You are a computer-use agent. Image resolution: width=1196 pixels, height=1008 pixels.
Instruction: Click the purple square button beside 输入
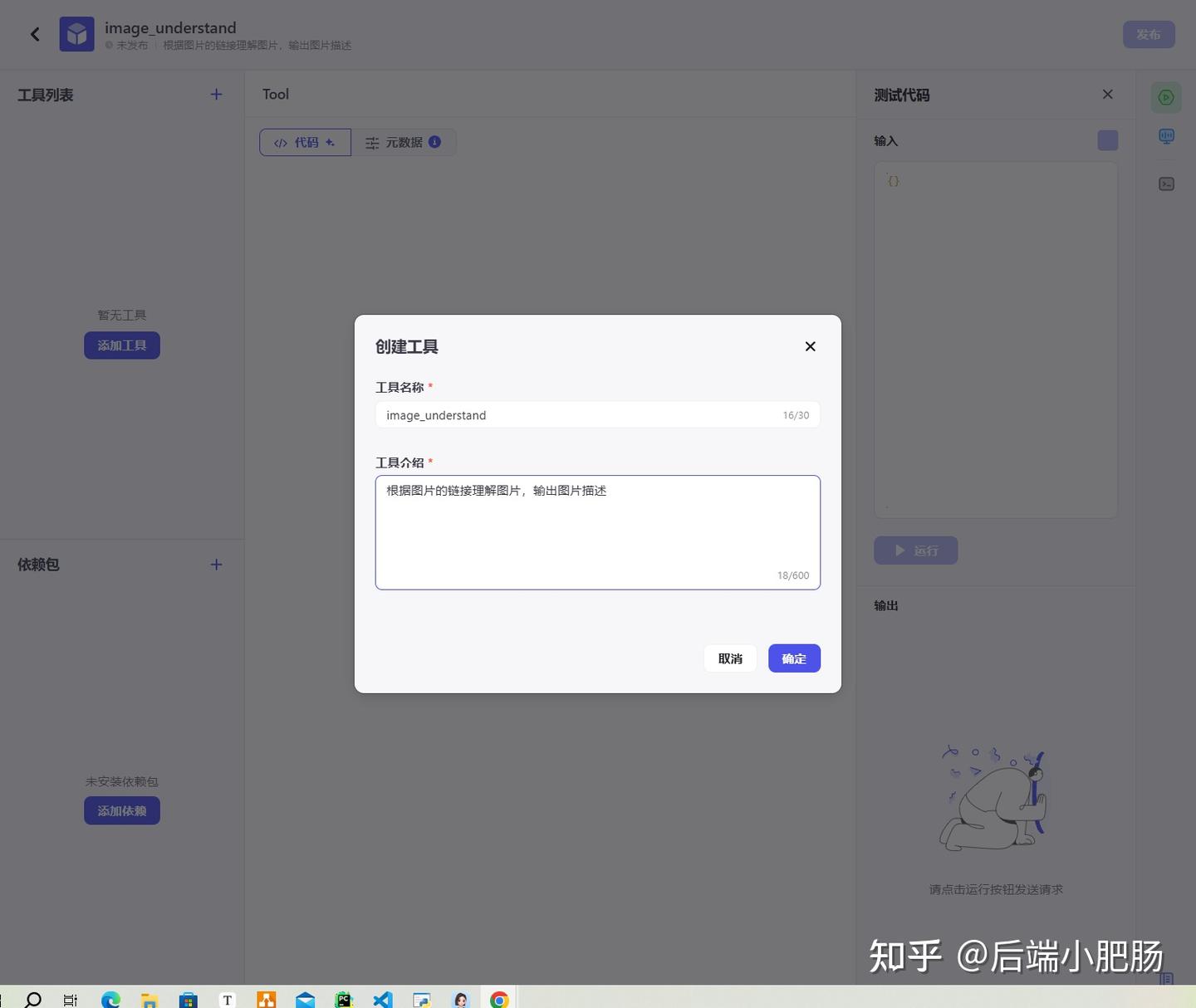1107,140
